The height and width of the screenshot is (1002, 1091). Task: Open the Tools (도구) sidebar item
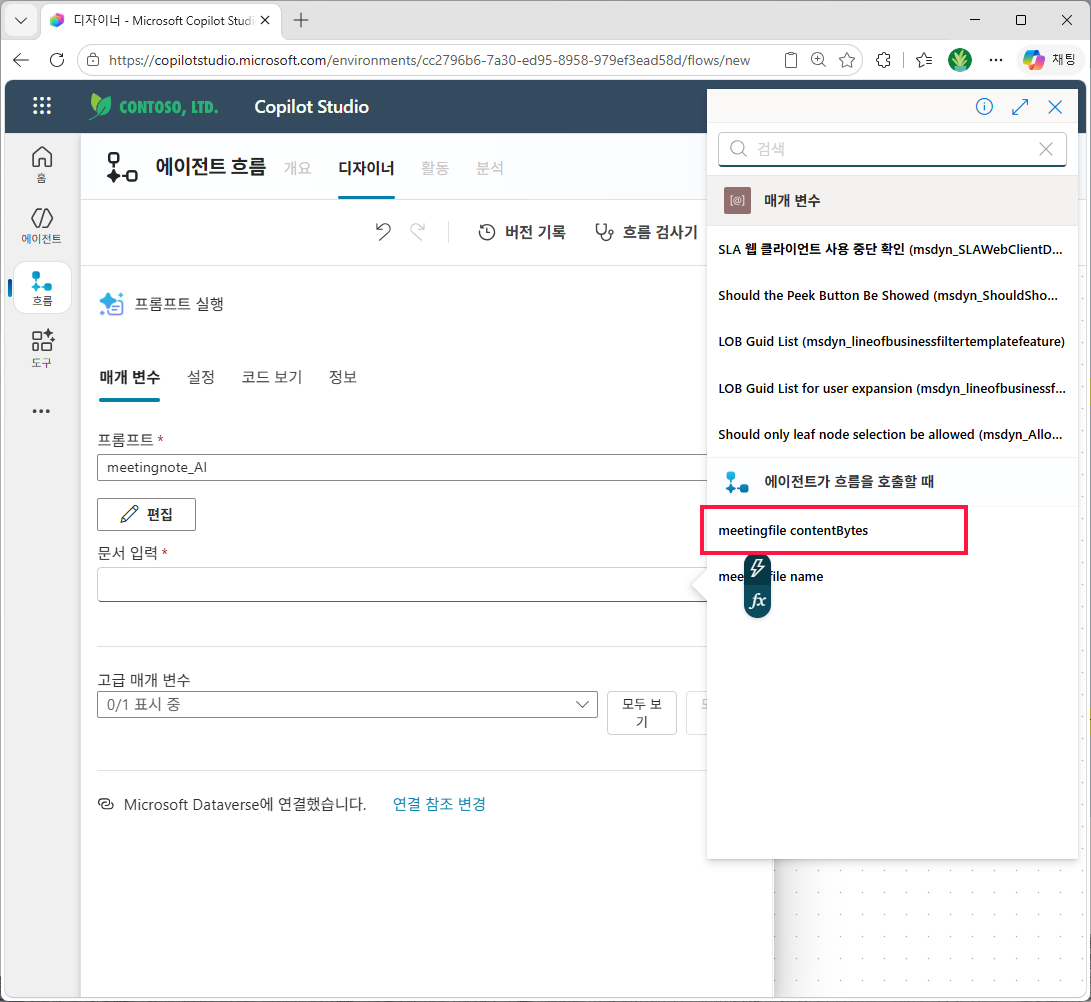coord(42,349)
